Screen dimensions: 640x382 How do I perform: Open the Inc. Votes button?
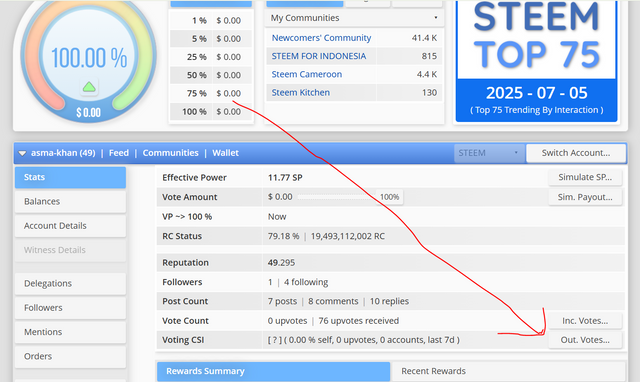pyautogui.click(x=585, y=321)
